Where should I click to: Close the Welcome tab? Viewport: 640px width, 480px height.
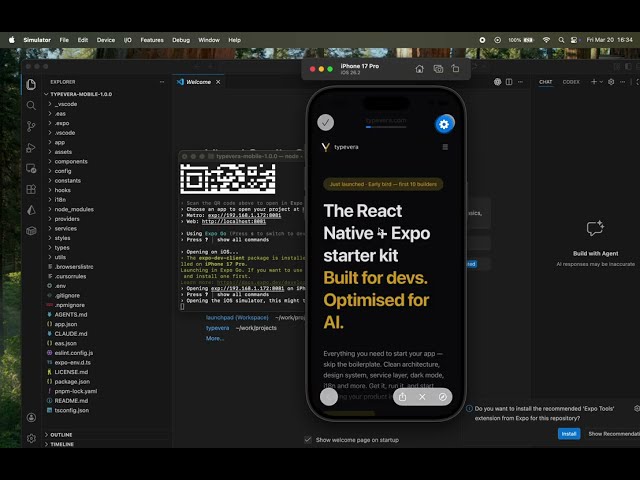[x=218, y=82]
